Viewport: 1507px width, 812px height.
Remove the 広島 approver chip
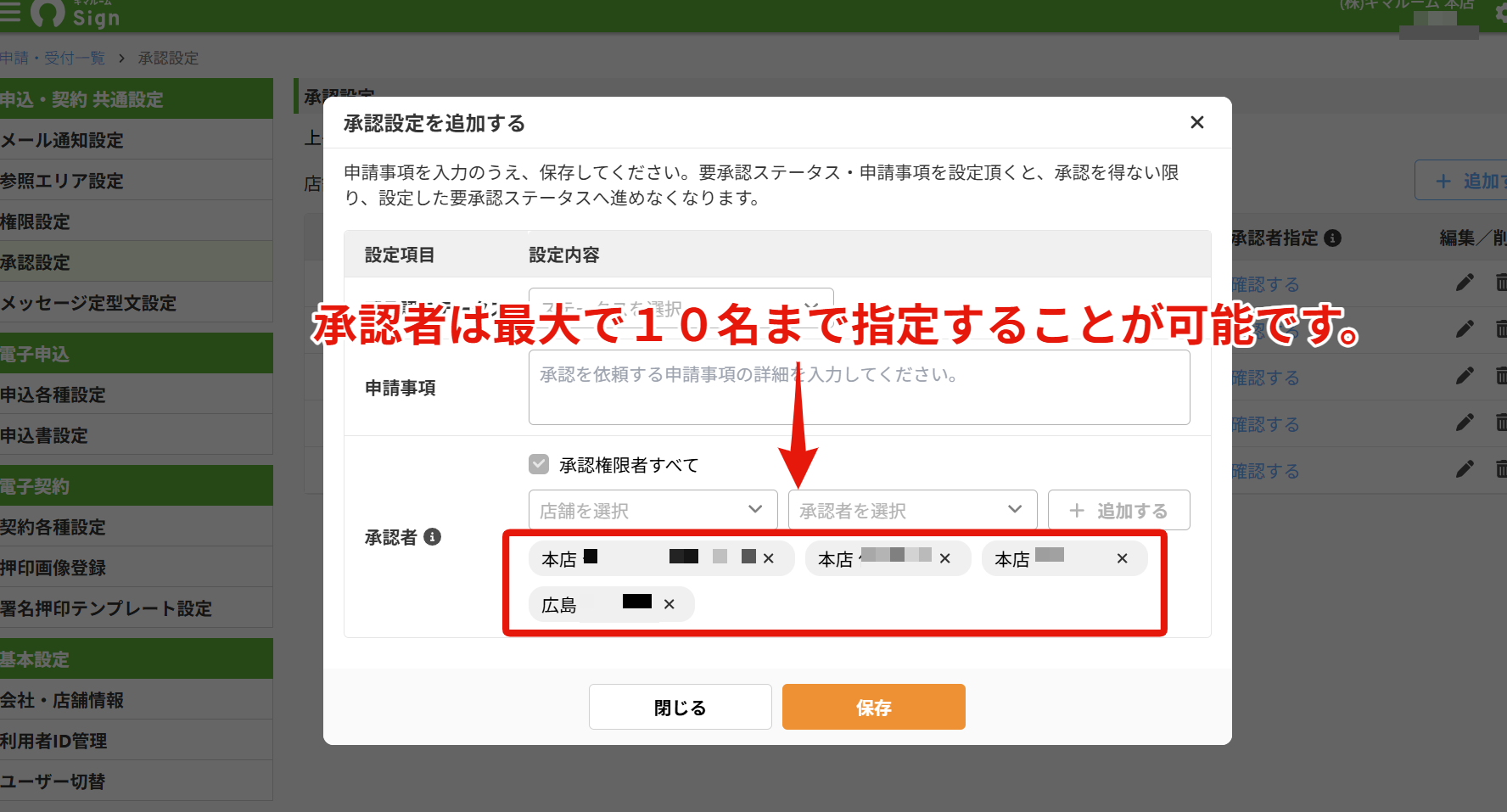pyautogui.click(x=669, y=604)
